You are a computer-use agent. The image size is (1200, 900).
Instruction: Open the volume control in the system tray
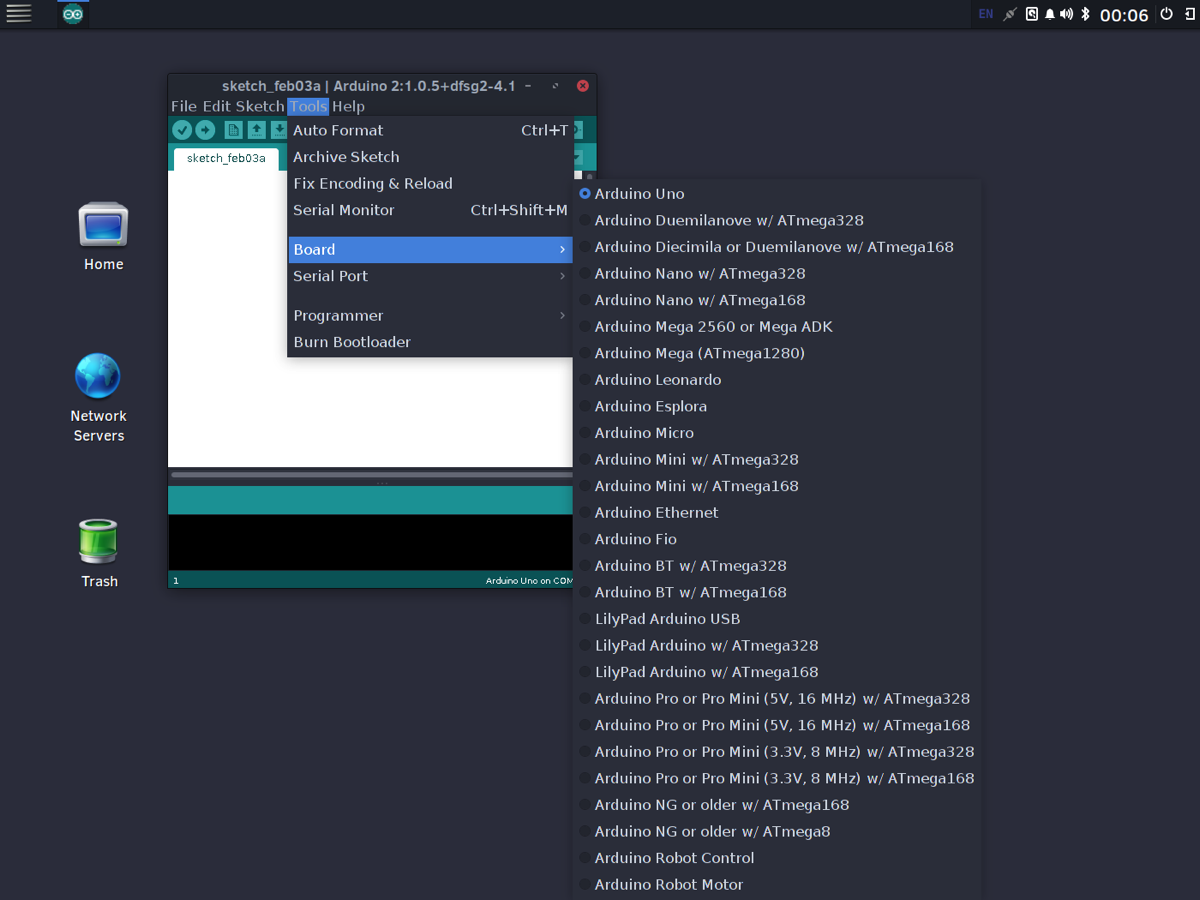(1066, 14)
